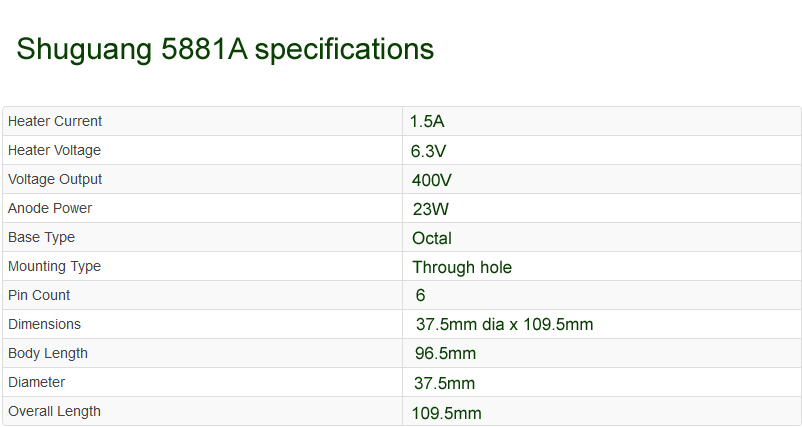Click the 109.5mm overall length value
The width and height of the screenshot is (802, 427).
[x=447, y=413]
